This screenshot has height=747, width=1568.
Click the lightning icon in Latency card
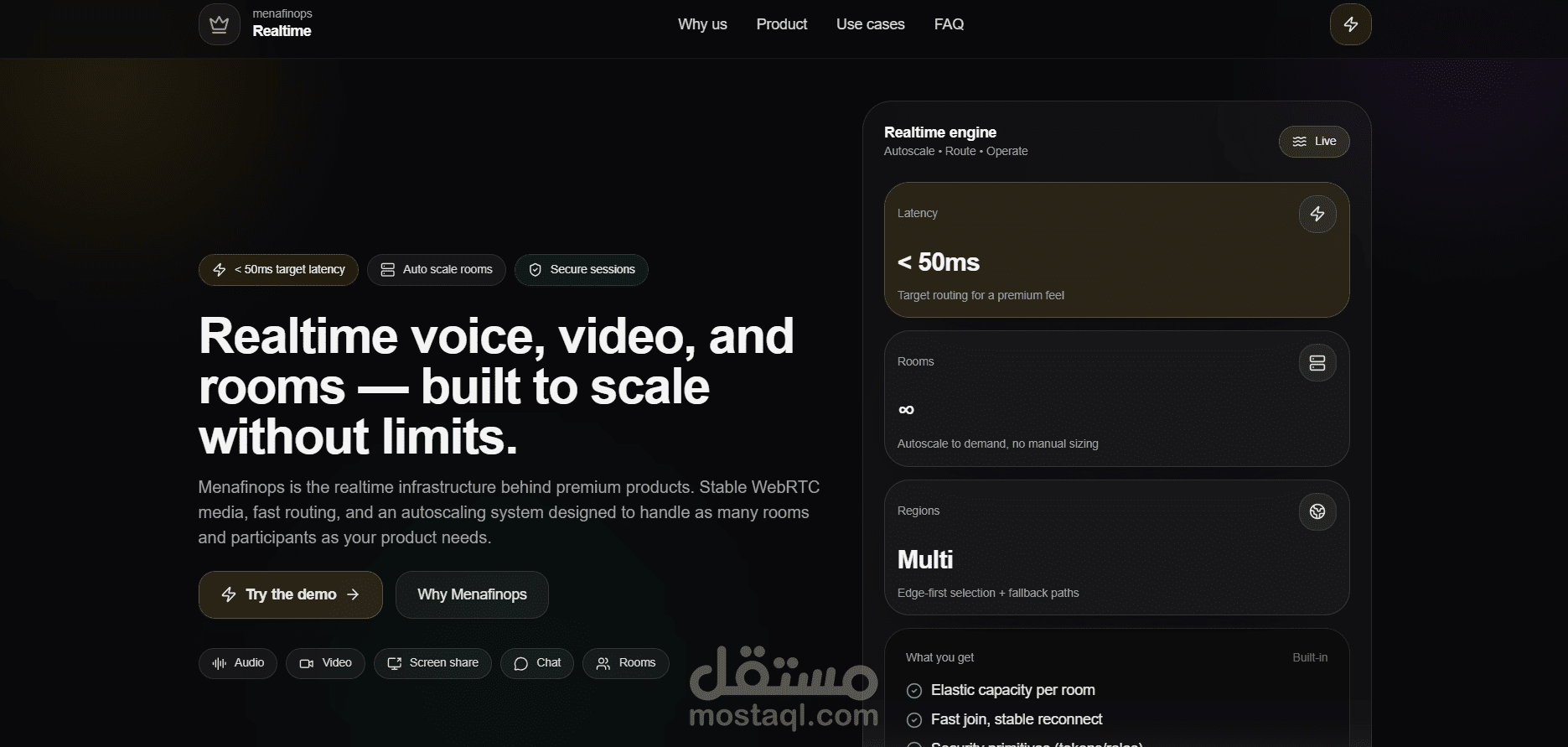(1317, 214)
